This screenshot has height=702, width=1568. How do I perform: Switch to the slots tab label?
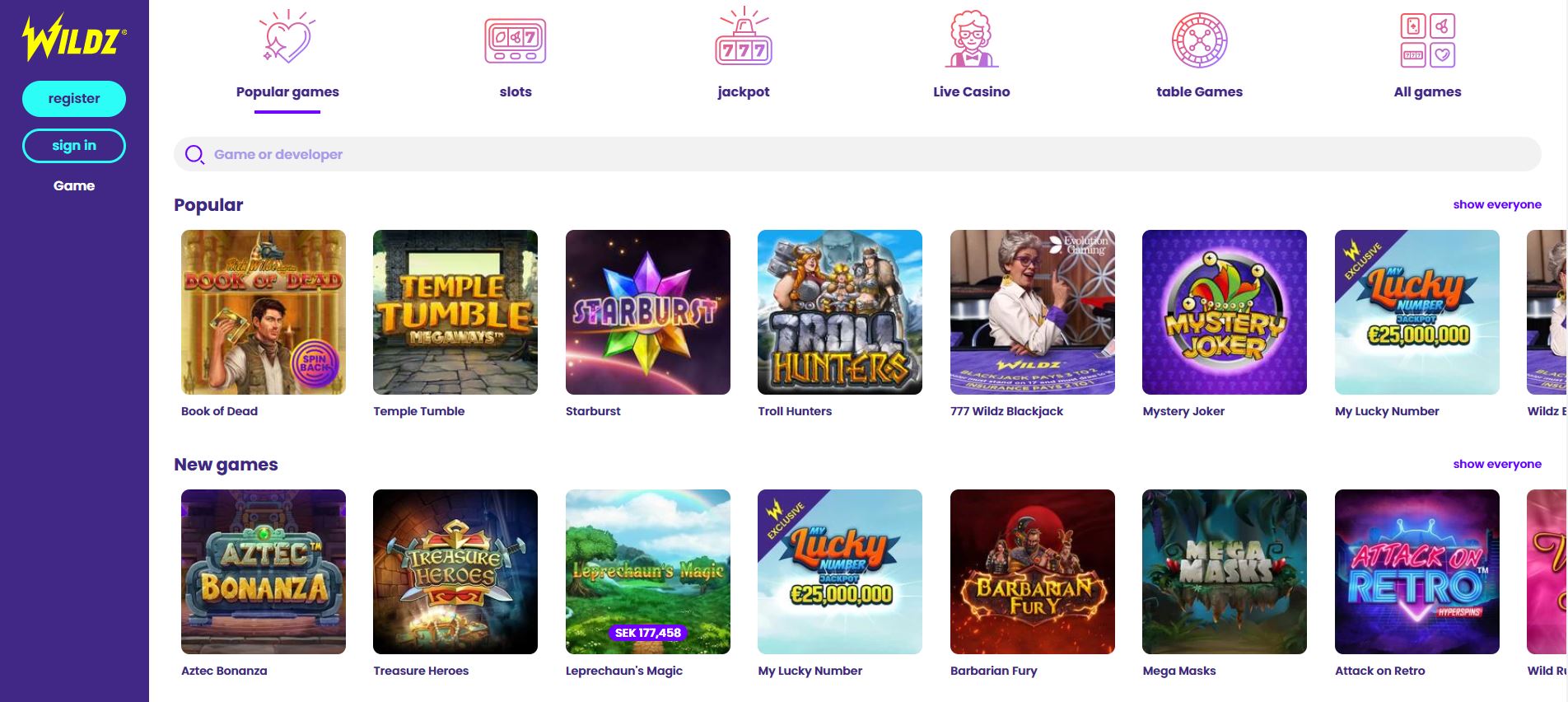(x=516, y=91)
